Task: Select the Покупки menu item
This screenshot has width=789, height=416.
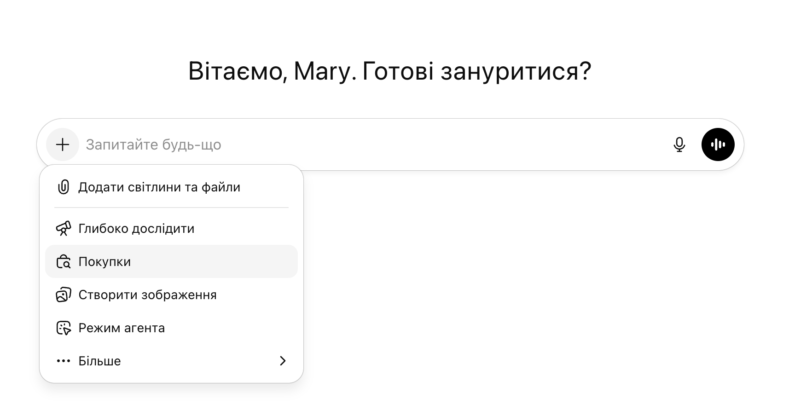Action: coord(104,262)
